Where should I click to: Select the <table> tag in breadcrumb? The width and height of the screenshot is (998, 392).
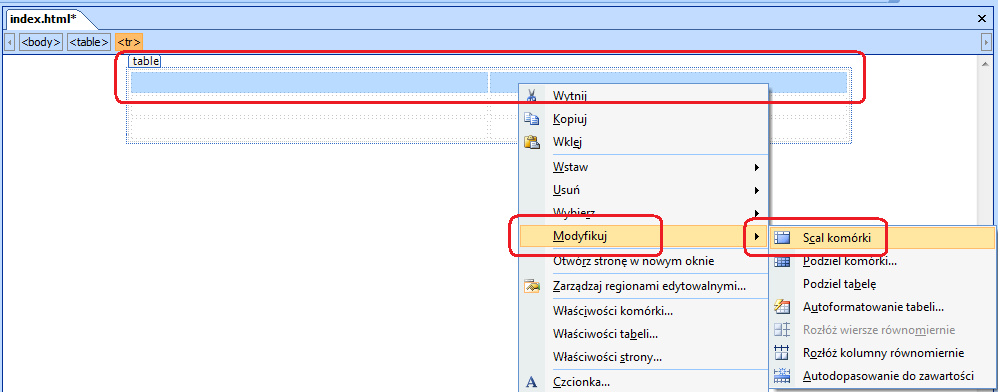point(89,43)
